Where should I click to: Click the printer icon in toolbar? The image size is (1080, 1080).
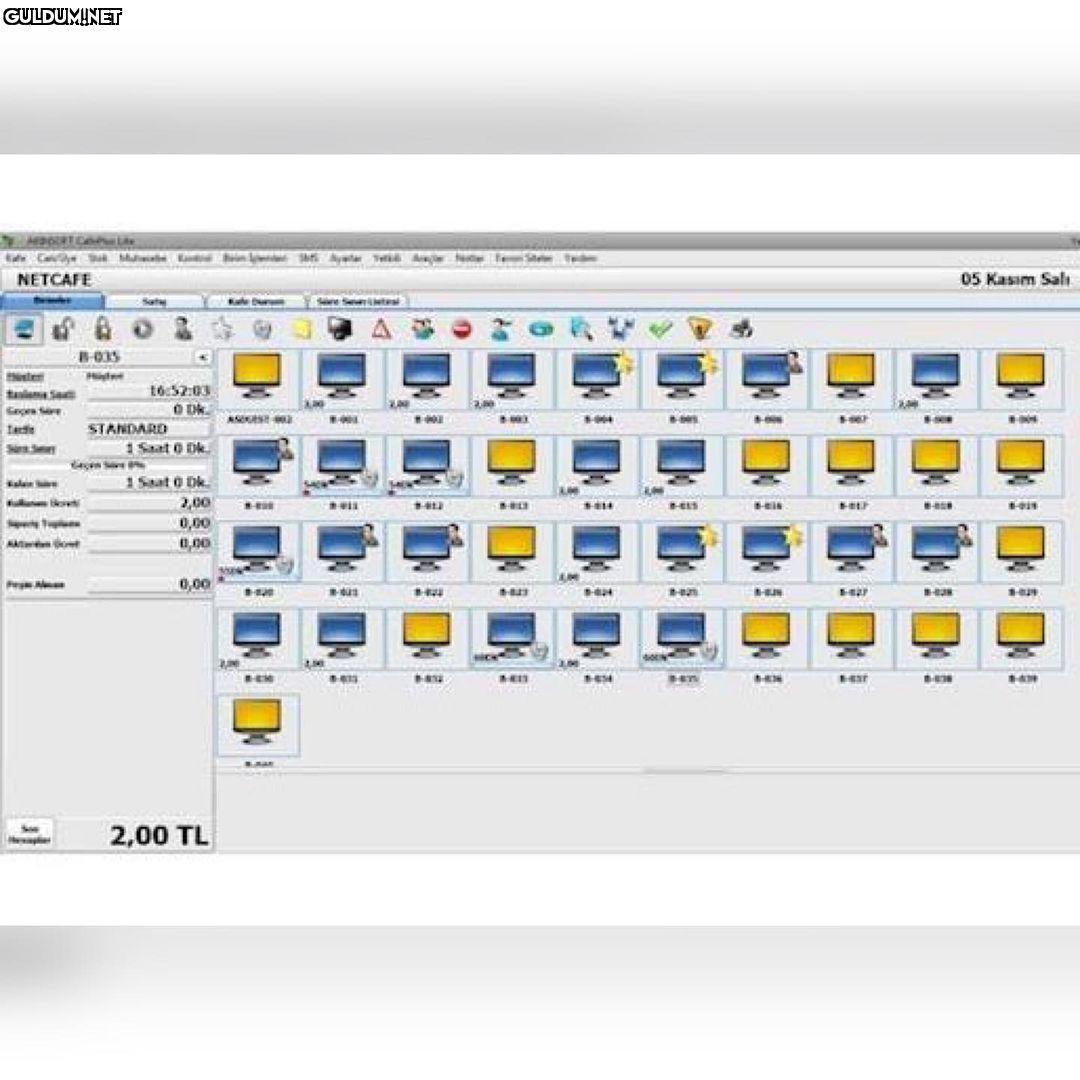(741, 328)
